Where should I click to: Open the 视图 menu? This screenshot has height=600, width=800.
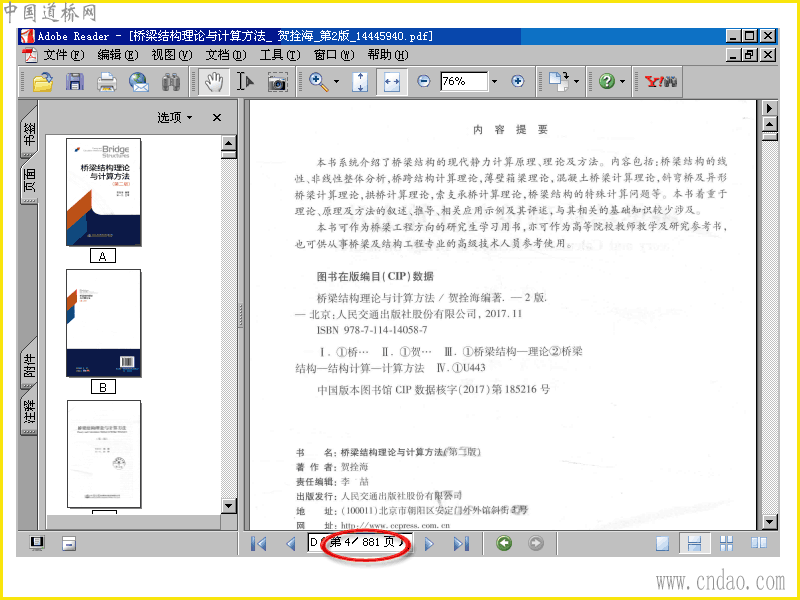pyautogui.click(x=171, y=55)
